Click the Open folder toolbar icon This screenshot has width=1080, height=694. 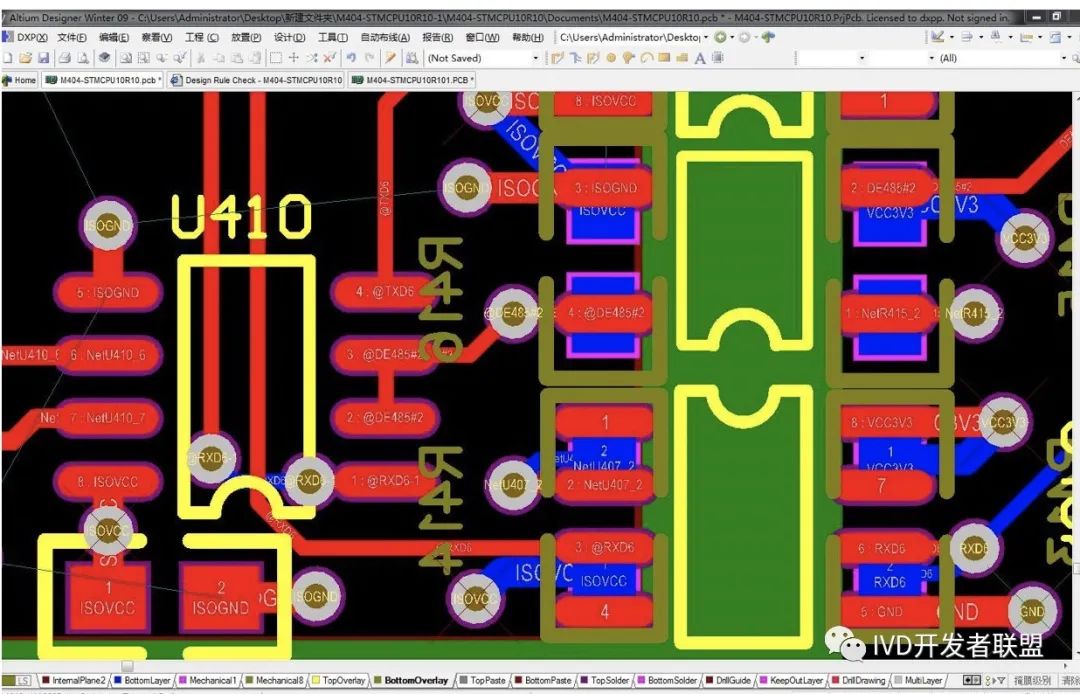tap(26, 58)
